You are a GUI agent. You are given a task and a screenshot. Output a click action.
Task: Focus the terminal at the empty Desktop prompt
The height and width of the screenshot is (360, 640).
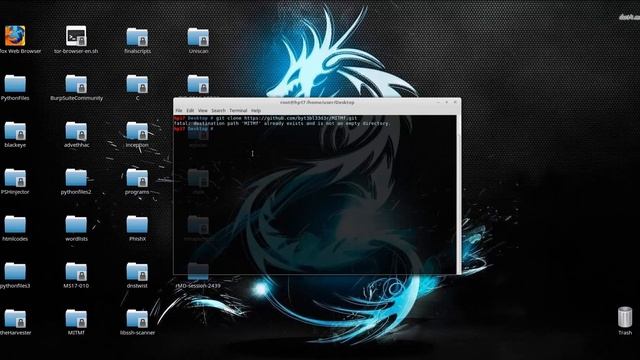click(x=193, y=129)
